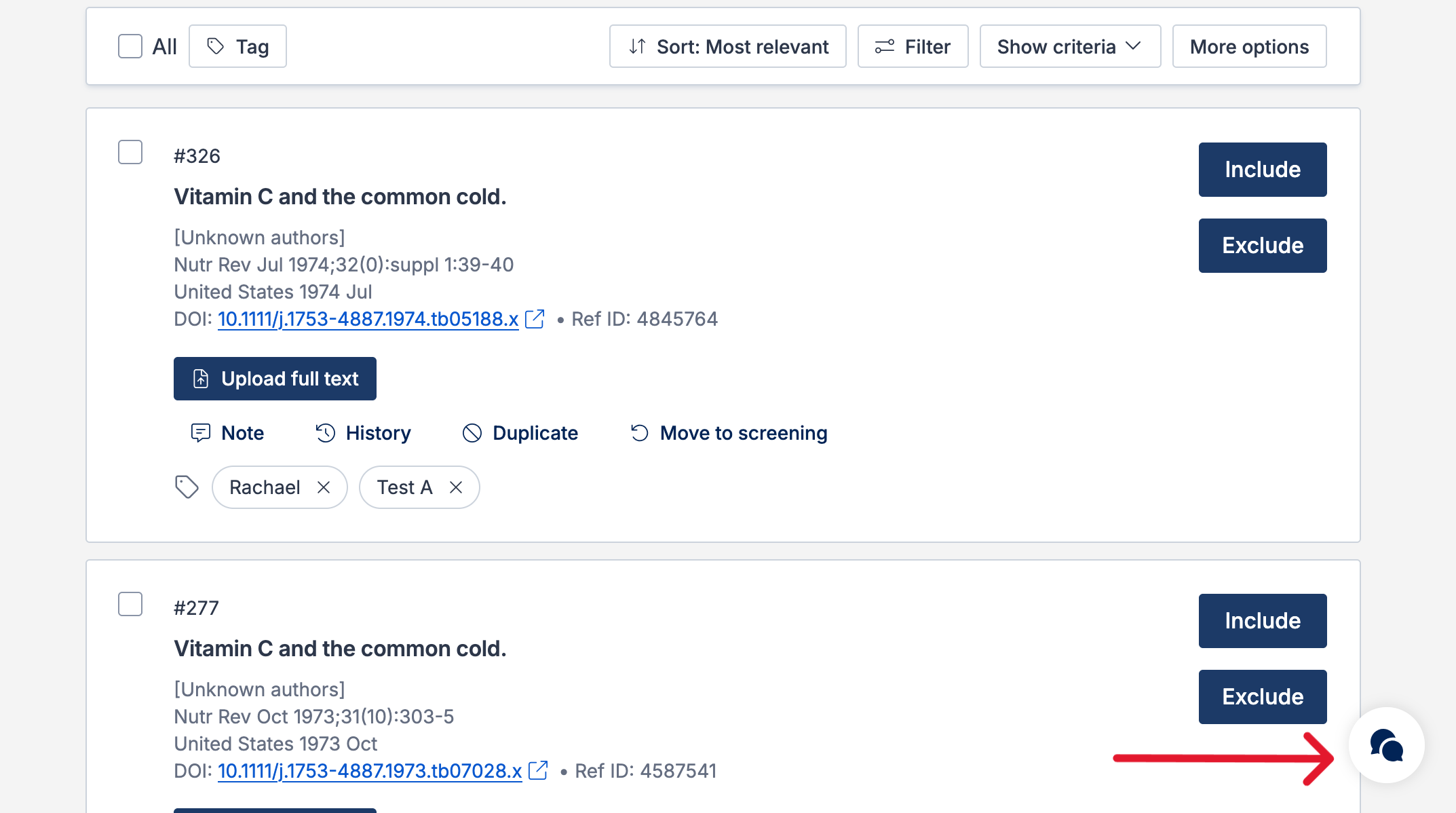Move study #326 back to screening
The height and width of the screenshot is (813, 1456).
point(729,433)
